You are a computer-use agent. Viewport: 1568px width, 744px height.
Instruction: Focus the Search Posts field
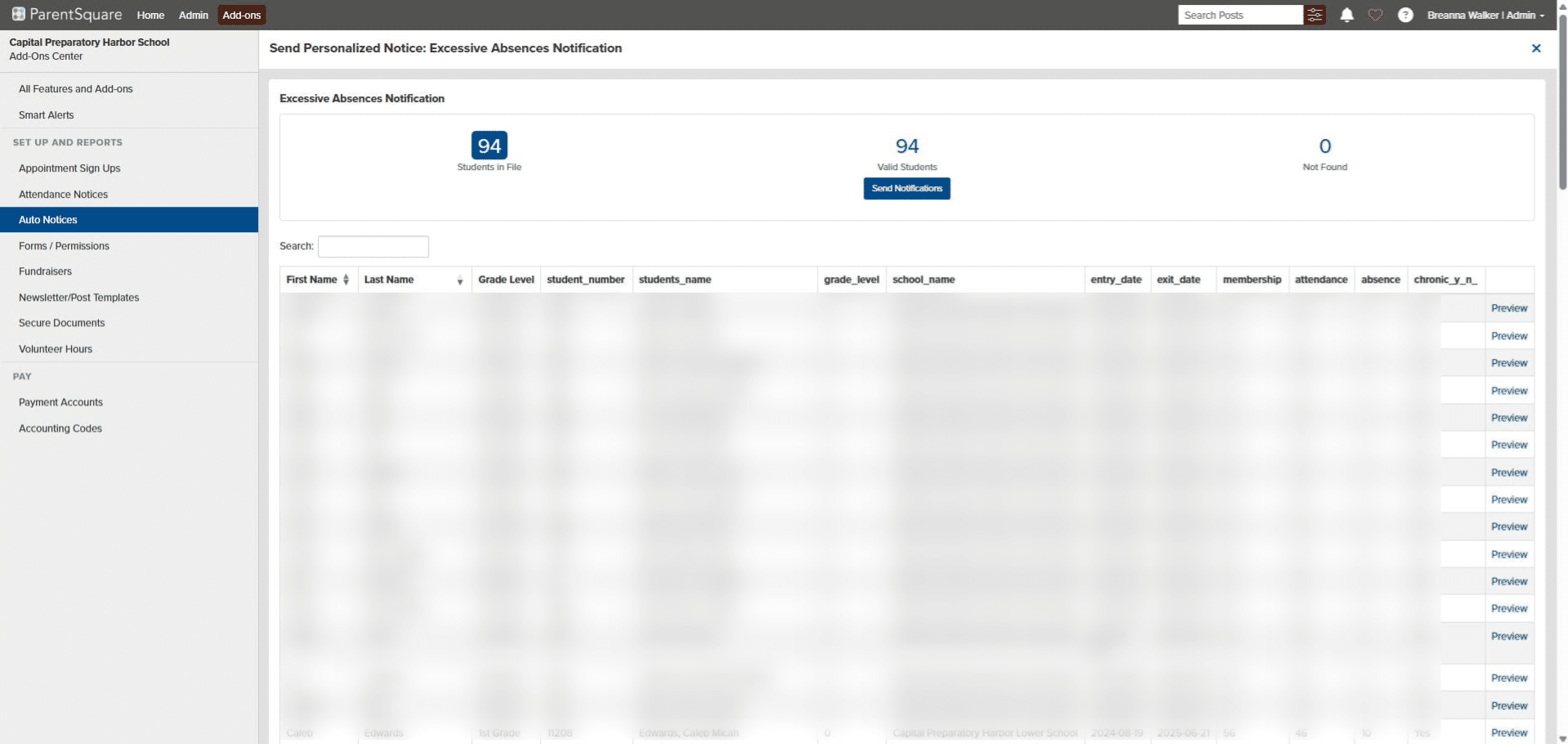pos(1240,15)
